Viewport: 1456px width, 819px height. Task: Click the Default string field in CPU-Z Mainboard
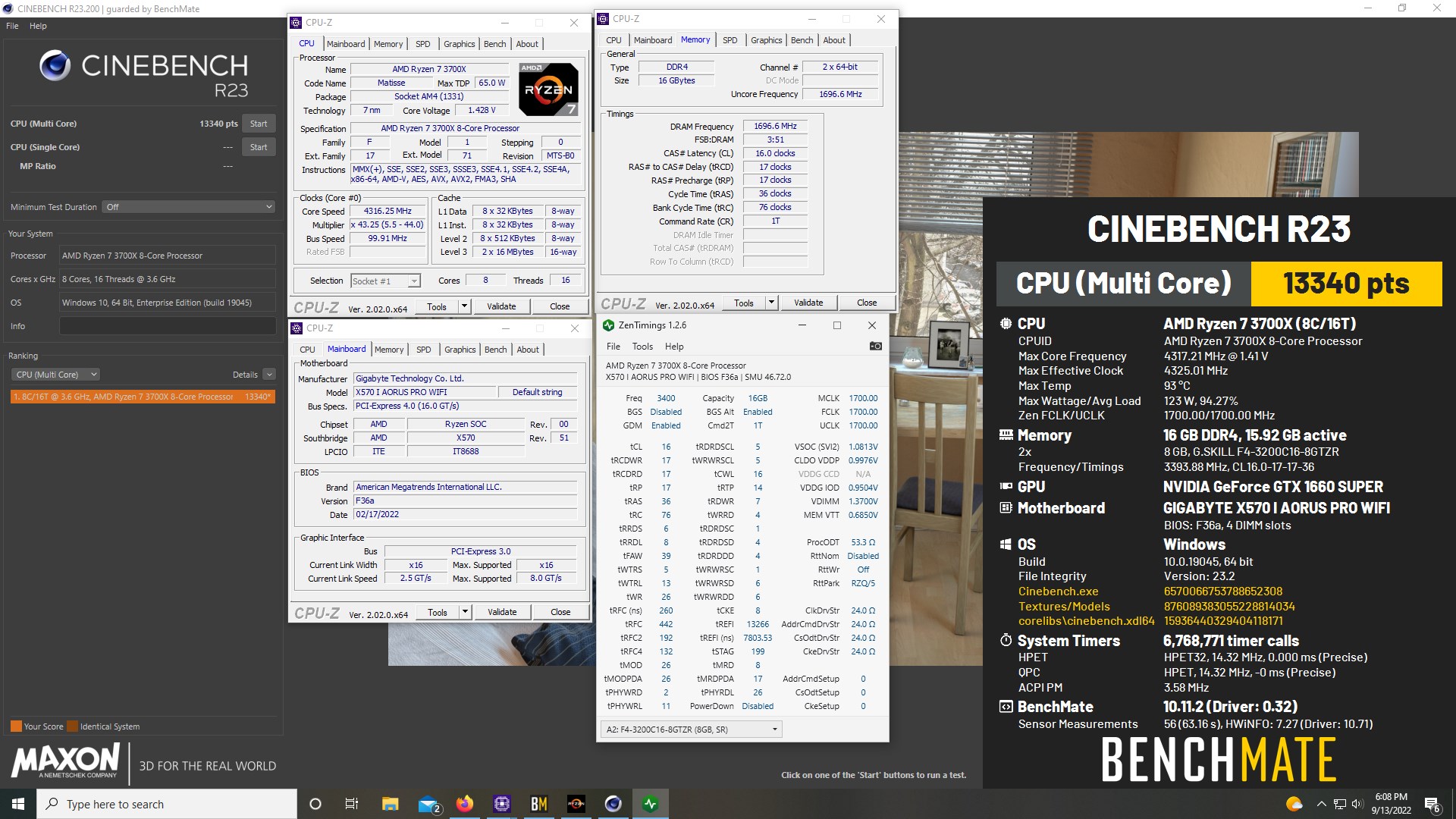point(537,392)
